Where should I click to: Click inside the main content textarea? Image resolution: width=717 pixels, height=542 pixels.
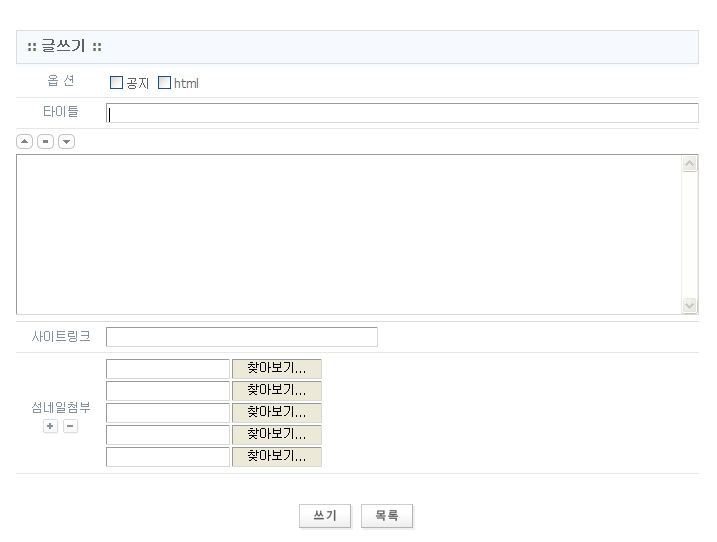(348, 235)
